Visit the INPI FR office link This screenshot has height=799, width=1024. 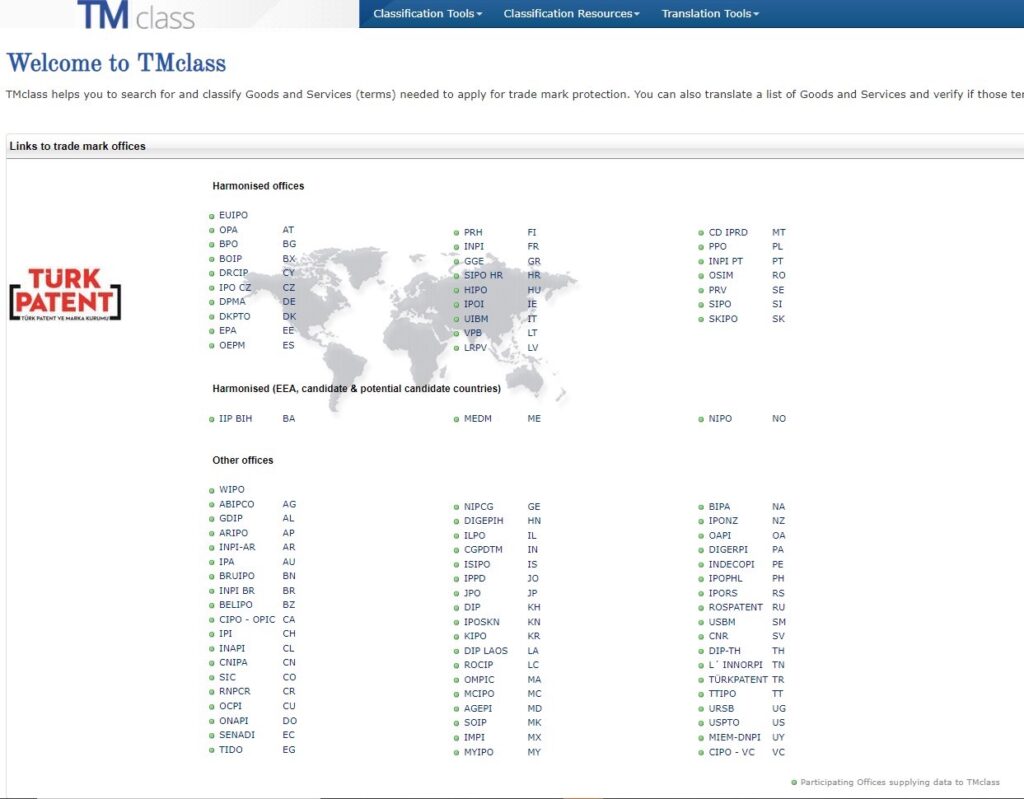tap(473, 247)
